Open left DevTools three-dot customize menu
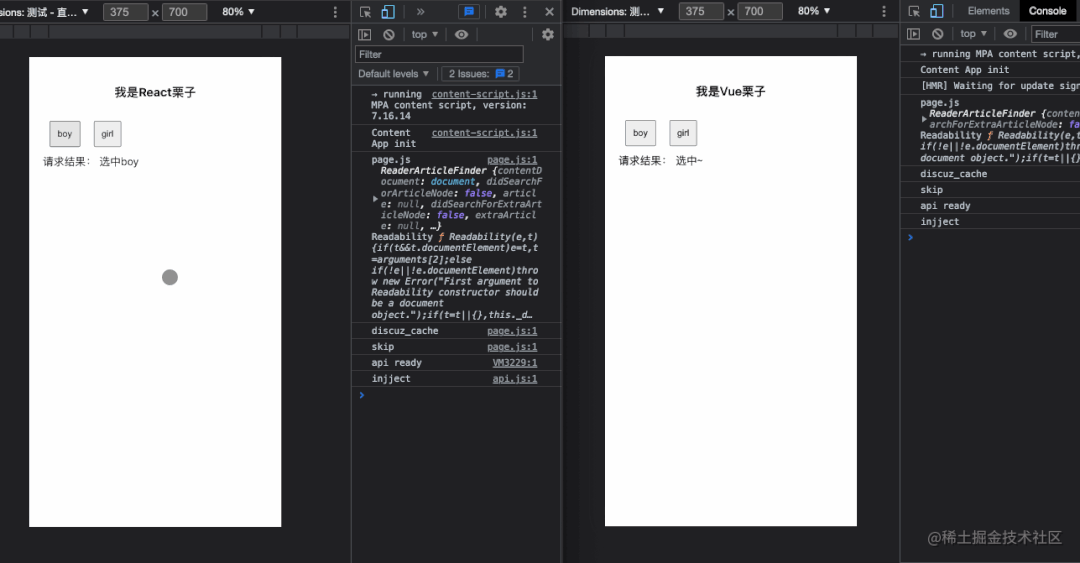This screenshot has width=1080, height=563. (525, 12)
